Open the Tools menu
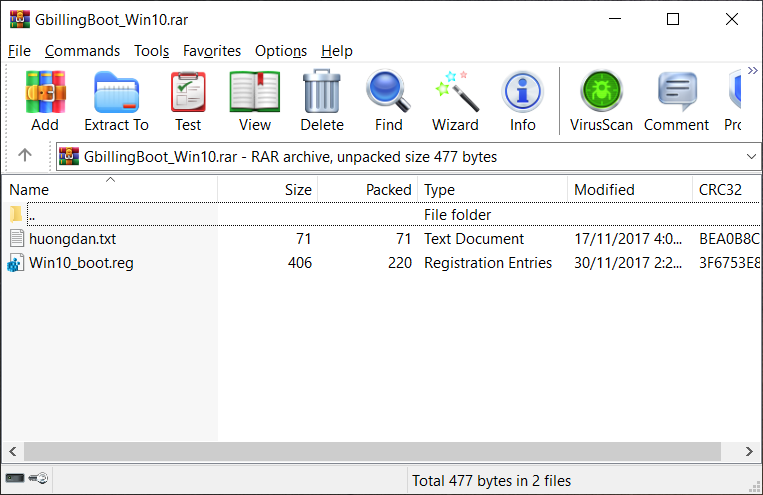 (x=151, y=51)
